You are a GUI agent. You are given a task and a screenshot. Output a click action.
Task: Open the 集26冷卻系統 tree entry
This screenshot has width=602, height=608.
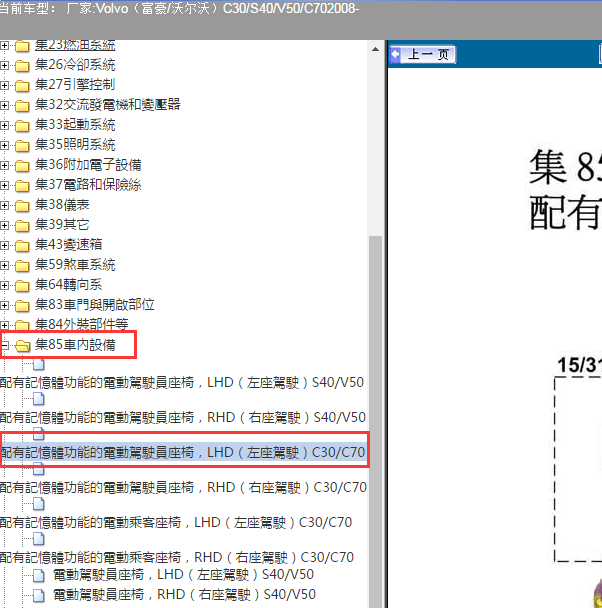(75, 65)
